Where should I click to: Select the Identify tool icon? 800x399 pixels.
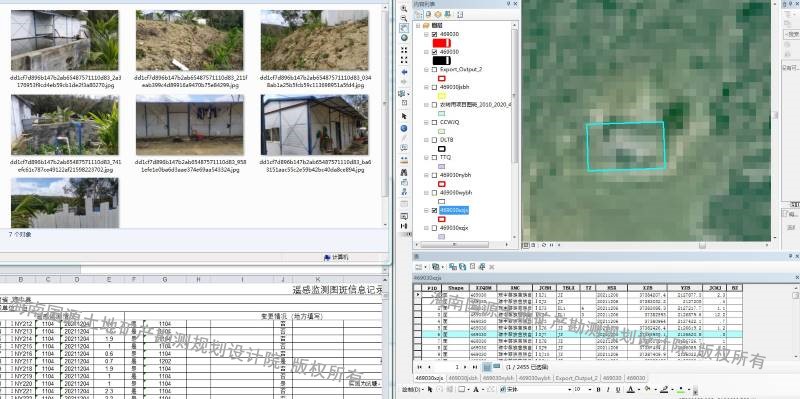[404, 128]
